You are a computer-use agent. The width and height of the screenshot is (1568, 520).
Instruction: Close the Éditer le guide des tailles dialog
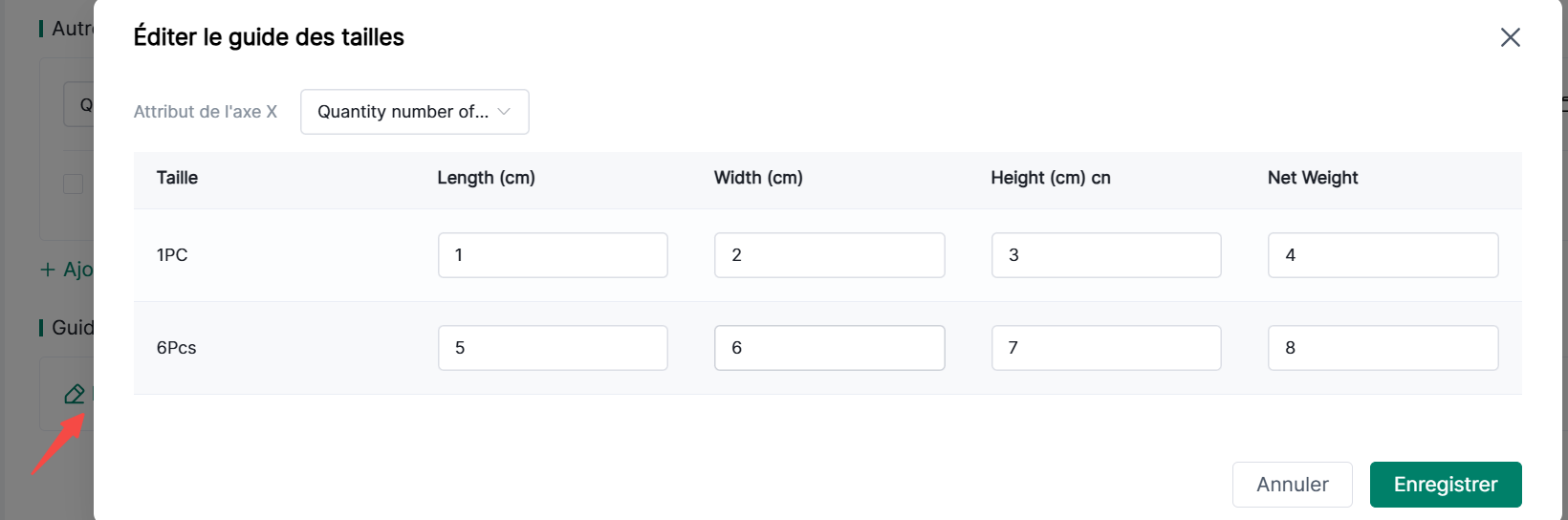click(1510, 37)
